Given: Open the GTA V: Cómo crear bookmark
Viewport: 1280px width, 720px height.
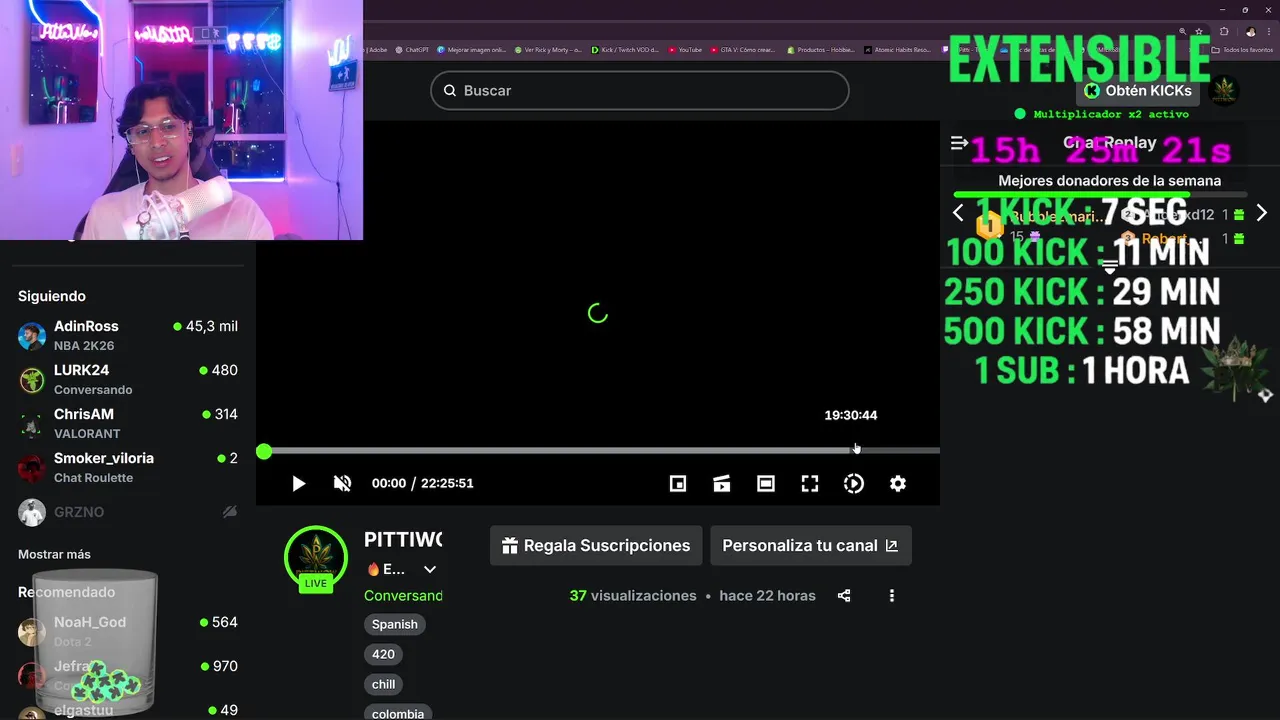Looking at the screenshot, I should point(743,49).
